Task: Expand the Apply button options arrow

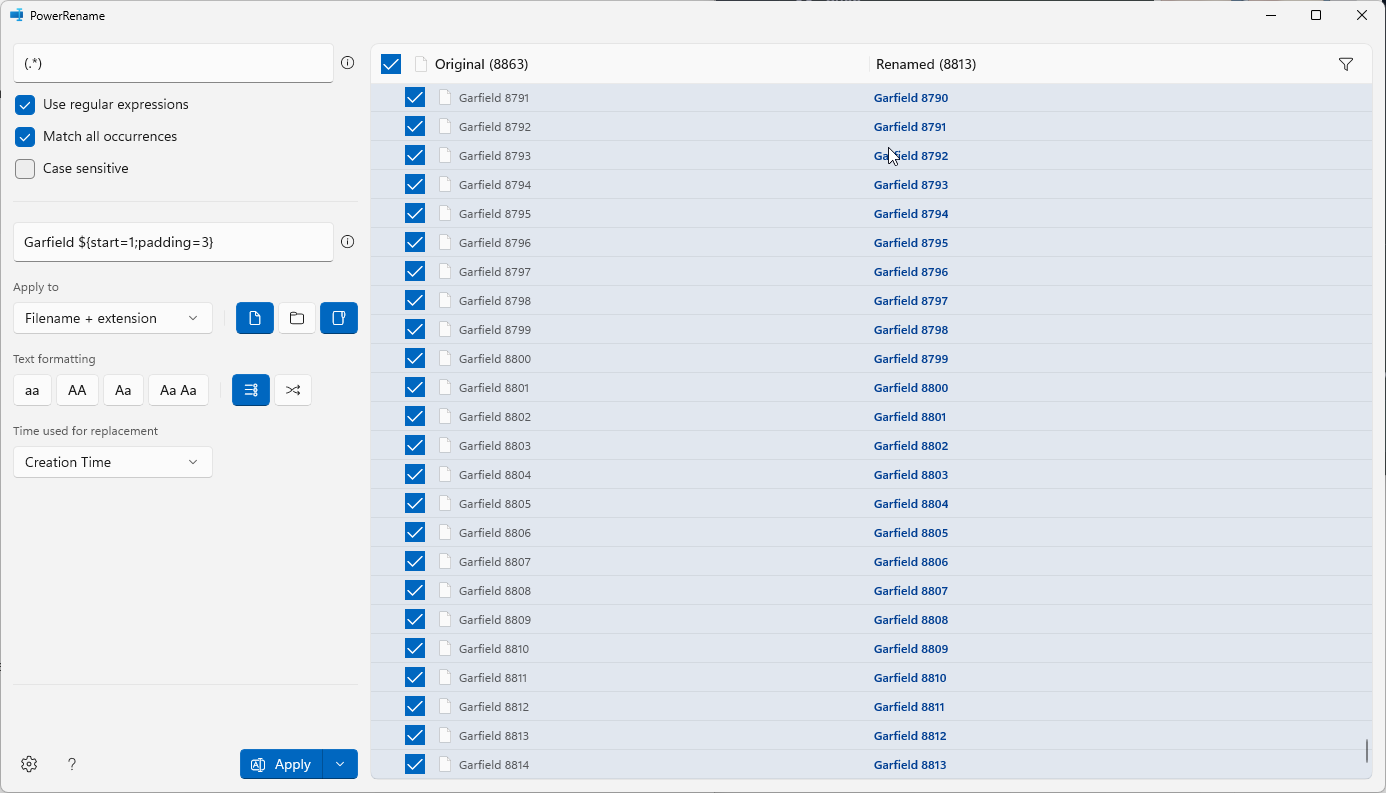Action: pos(340,764)
